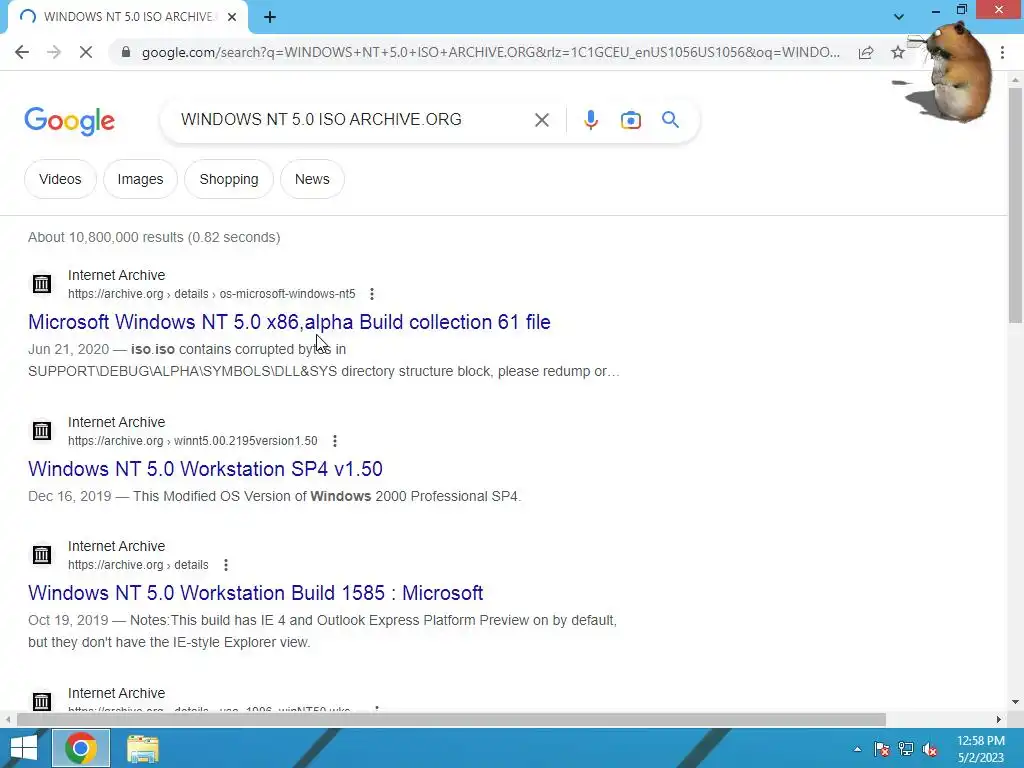Open taskbar clock showing 12:58 PM
The image size is (1024, 768).
point(980,749)
